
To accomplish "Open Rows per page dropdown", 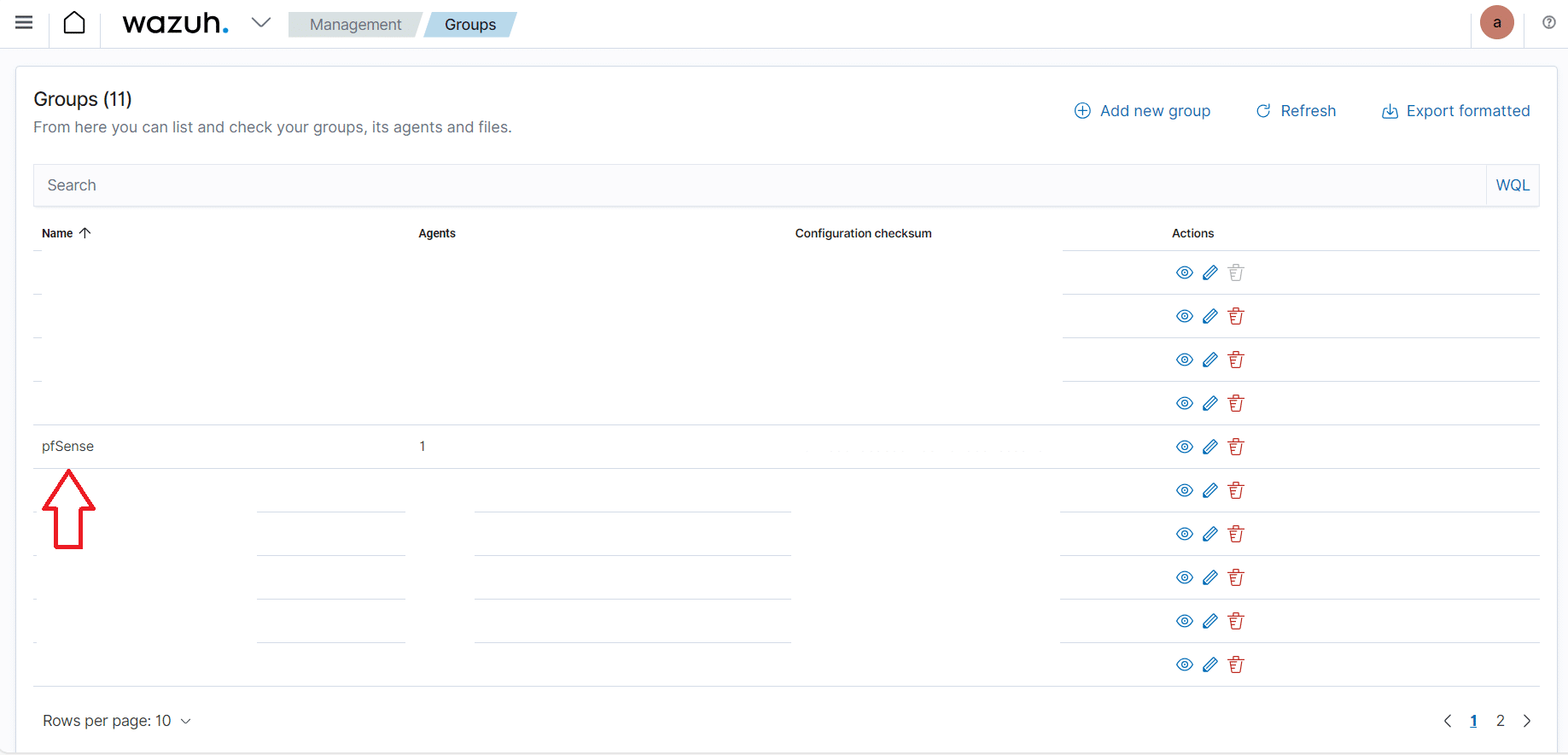I will (x=117, y=721).
